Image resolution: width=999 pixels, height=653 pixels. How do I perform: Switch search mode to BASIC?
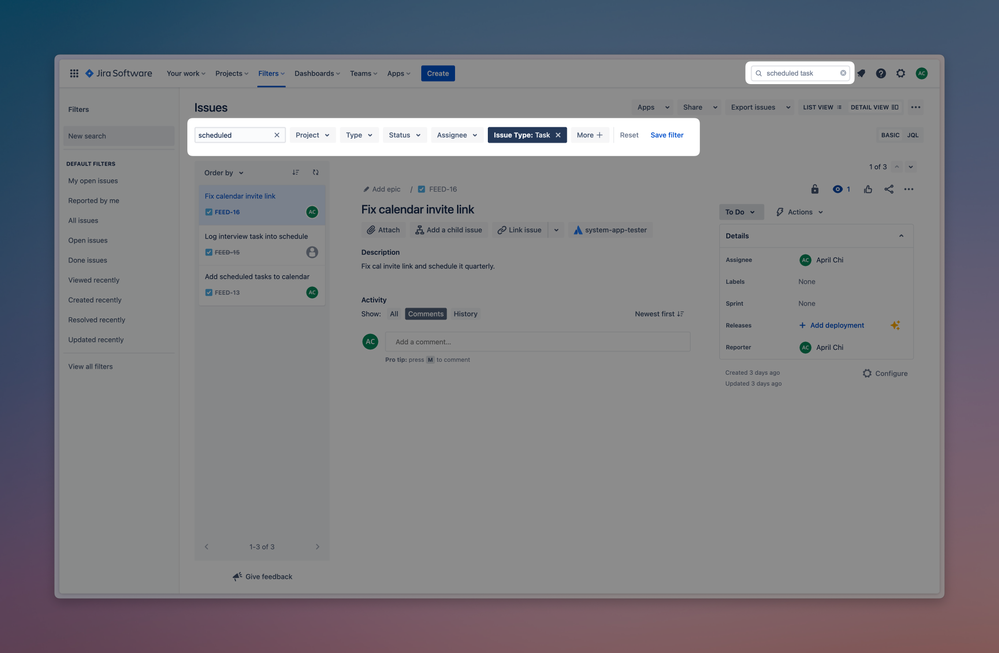coord(890,135)
